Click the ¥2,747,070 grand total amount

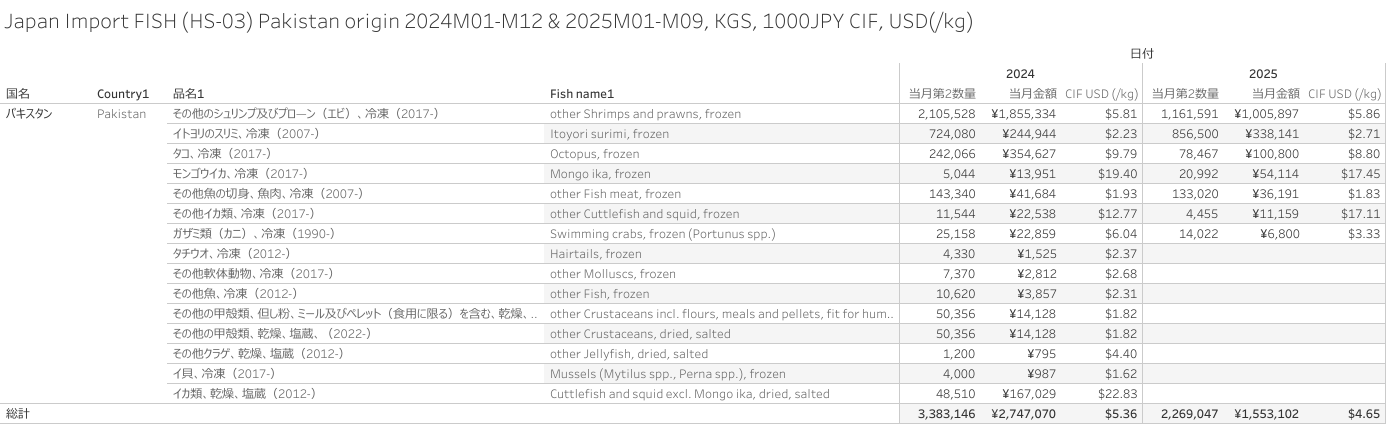click(x=1023, y=413)
